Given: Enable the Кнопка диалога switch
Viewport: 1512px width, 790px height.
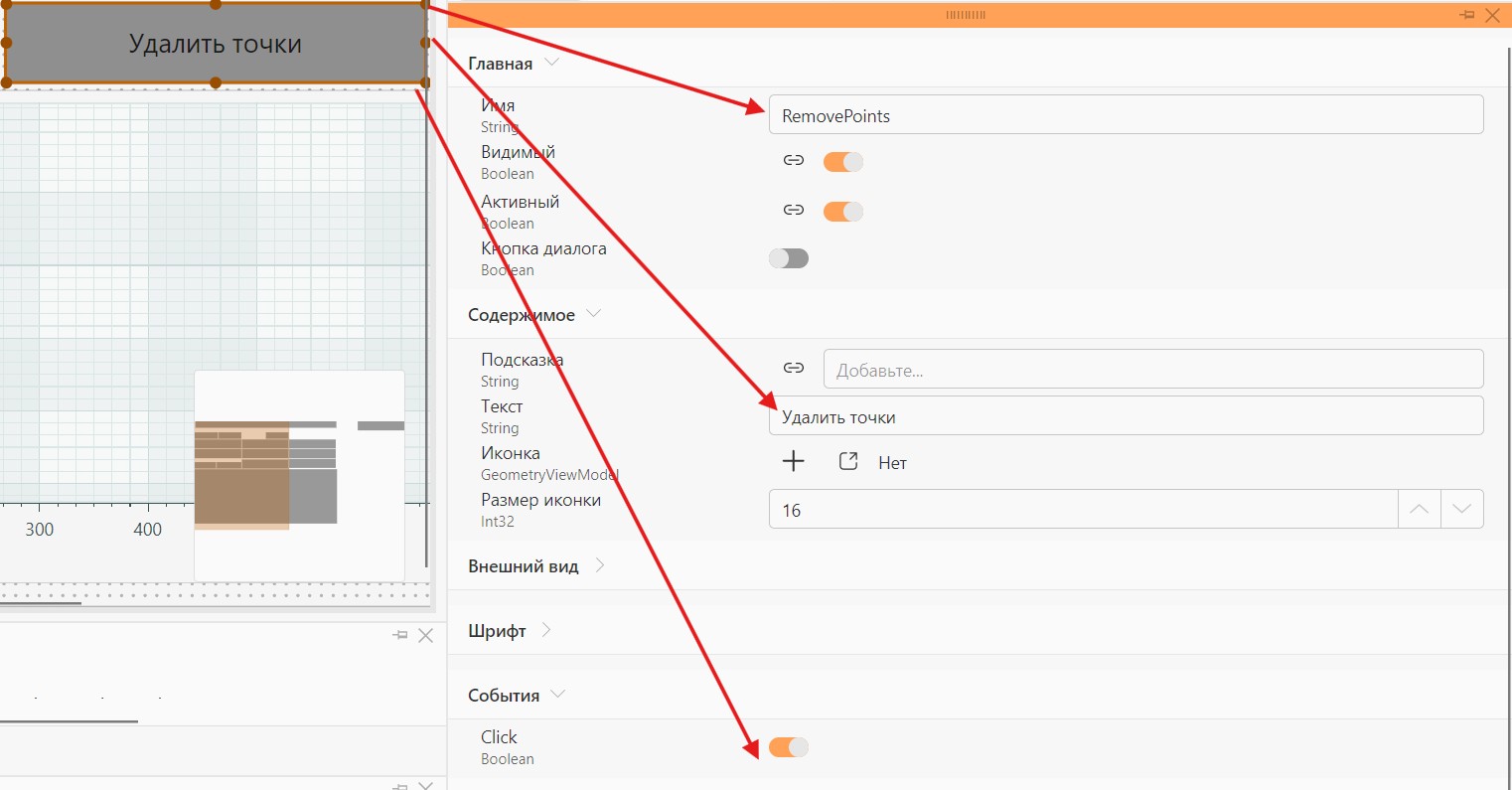Looking at the screenshot, I should pos(789,258).
